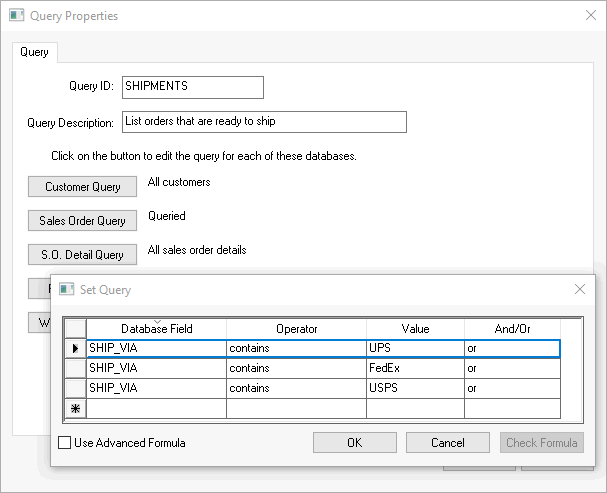This screenshot has height=493, width=607.
Task: Open the And/Or cell in the USPS row
Action: [511, 388]
